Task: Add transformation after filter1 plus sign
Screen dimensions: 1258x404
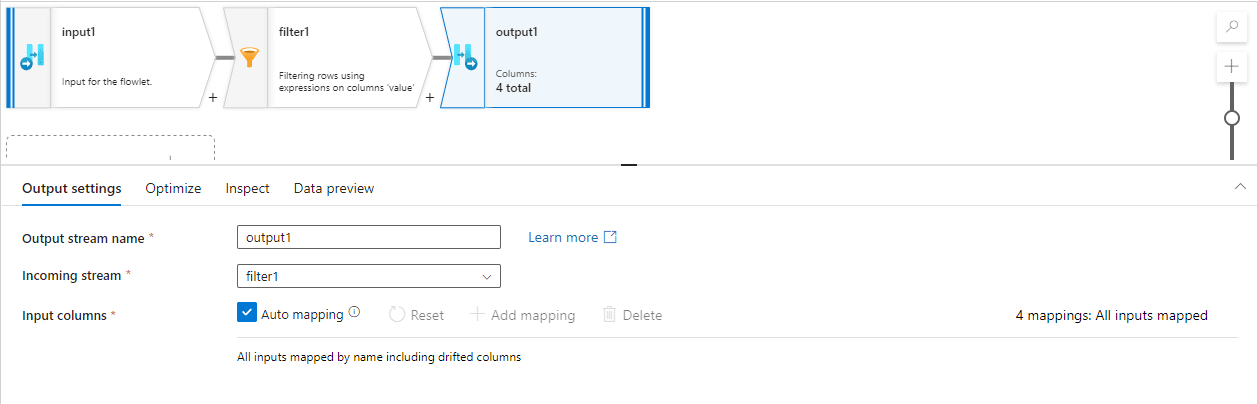Action: point(430,98)
